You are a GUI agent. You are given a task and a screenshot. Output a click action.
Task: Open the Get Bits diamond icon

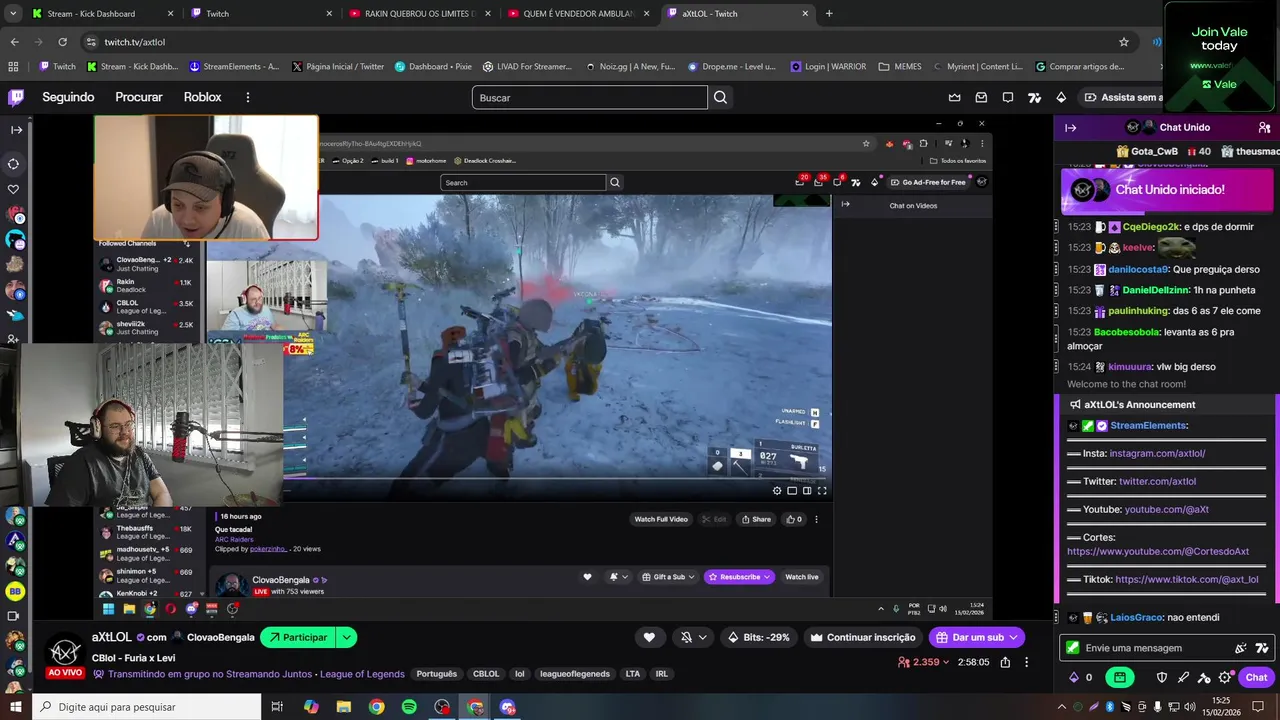[1061, 97]
